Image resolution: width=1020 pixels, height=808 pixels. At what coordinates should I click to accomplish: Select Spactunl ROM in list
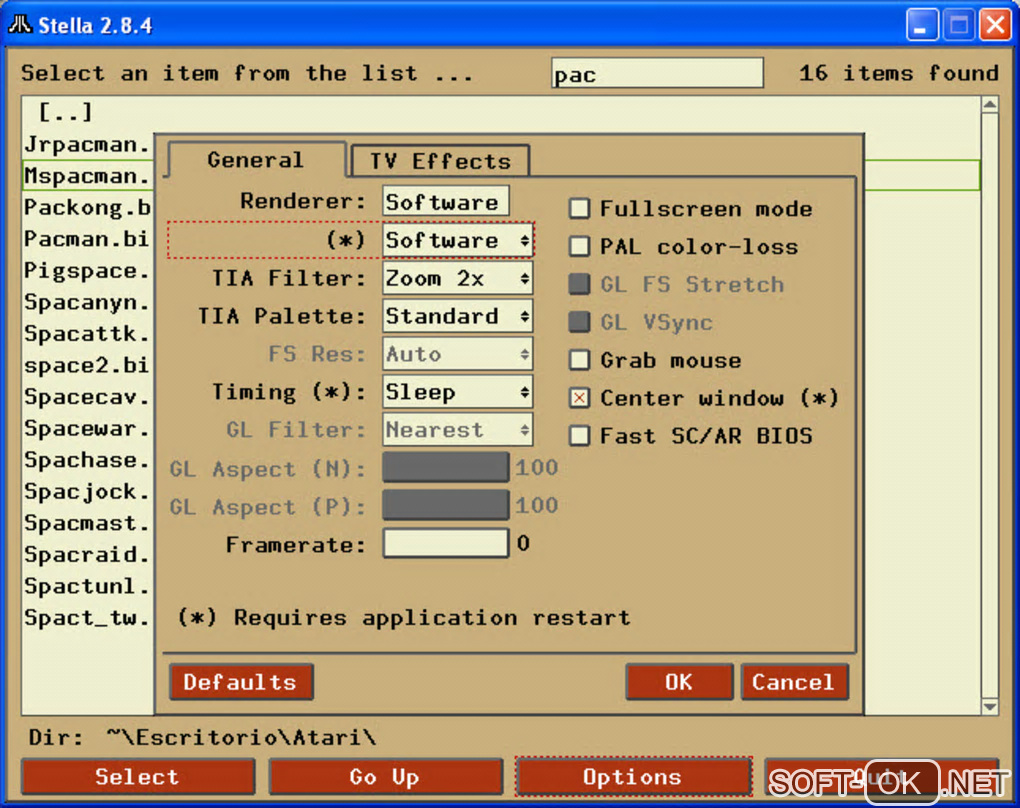pos(87,586)
